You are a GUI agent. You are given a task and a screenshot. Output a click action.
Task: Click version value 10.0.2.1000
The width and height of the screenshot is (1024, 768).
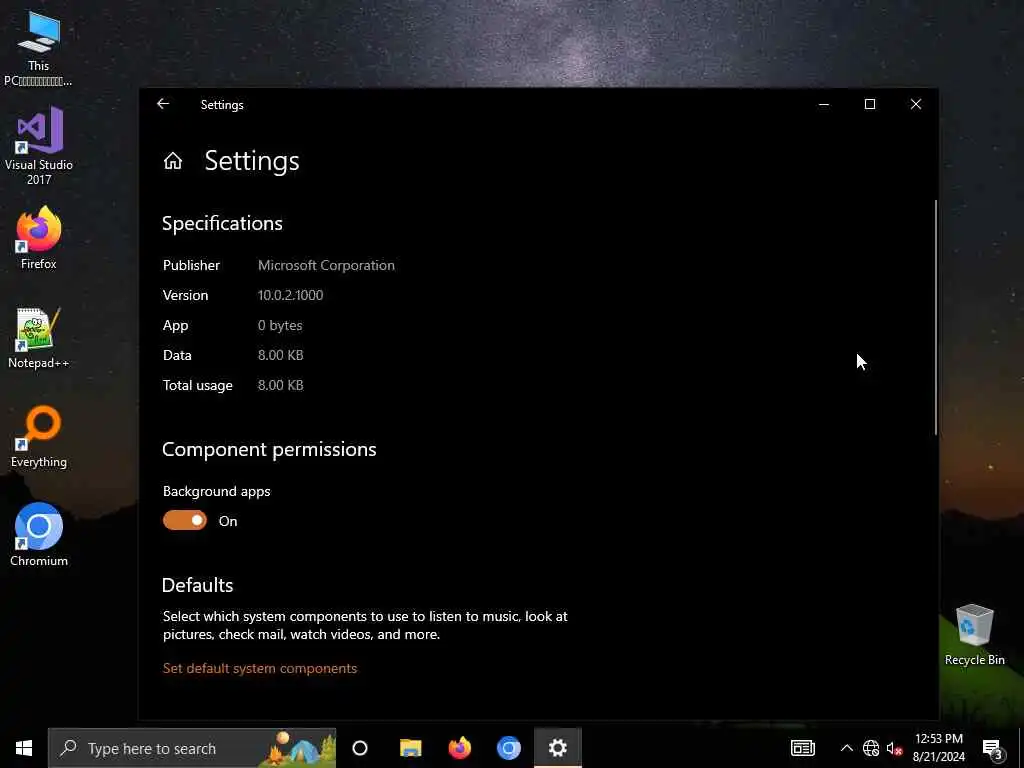[291, 295]
